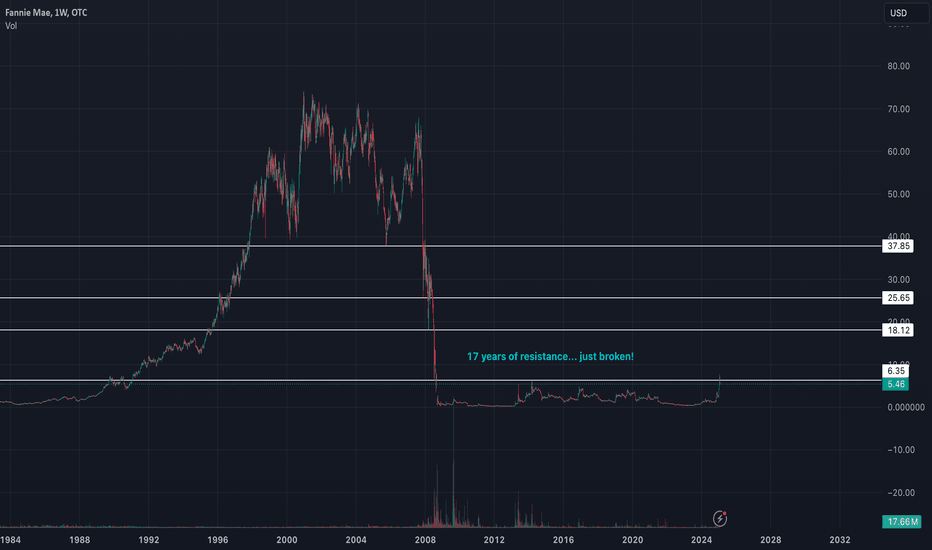Click the 1992 time axis label
932x550 pixels.
tap(149, 540)
